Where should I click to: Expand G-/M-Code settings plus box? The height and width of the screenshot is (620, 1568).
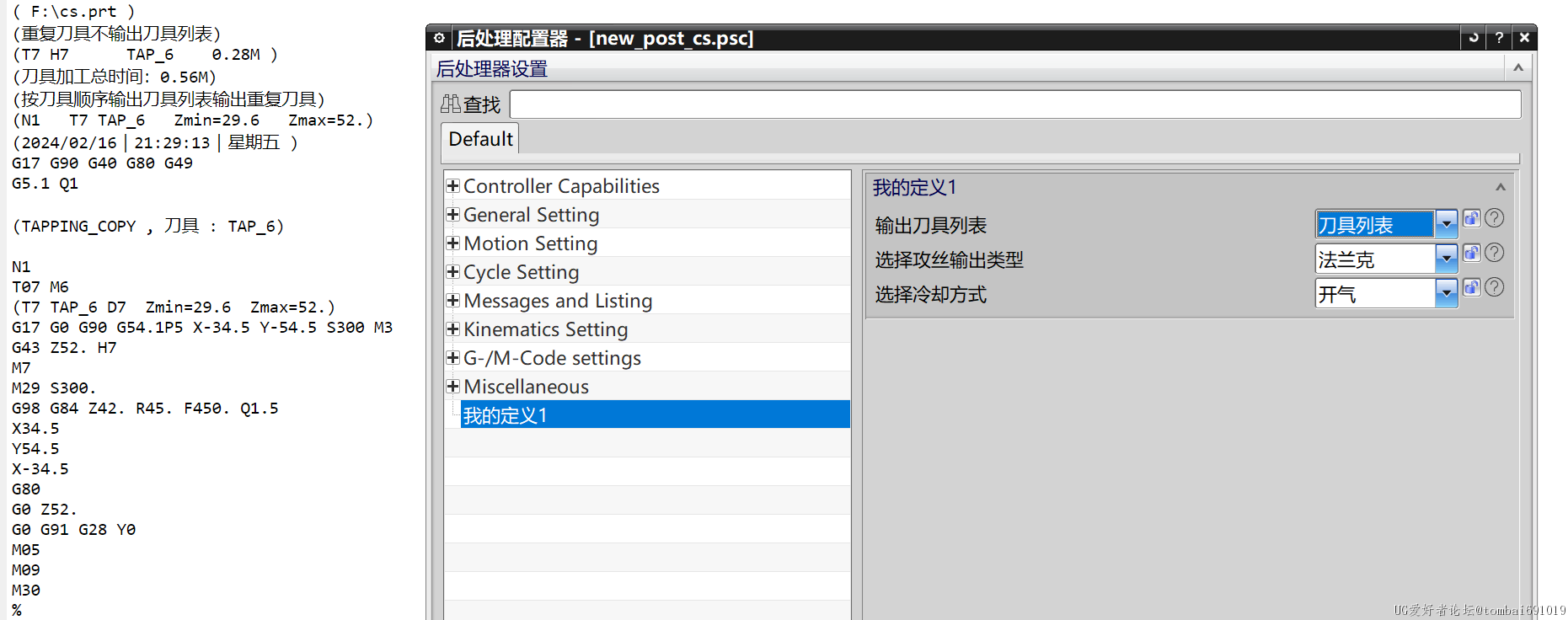point(452,357)
